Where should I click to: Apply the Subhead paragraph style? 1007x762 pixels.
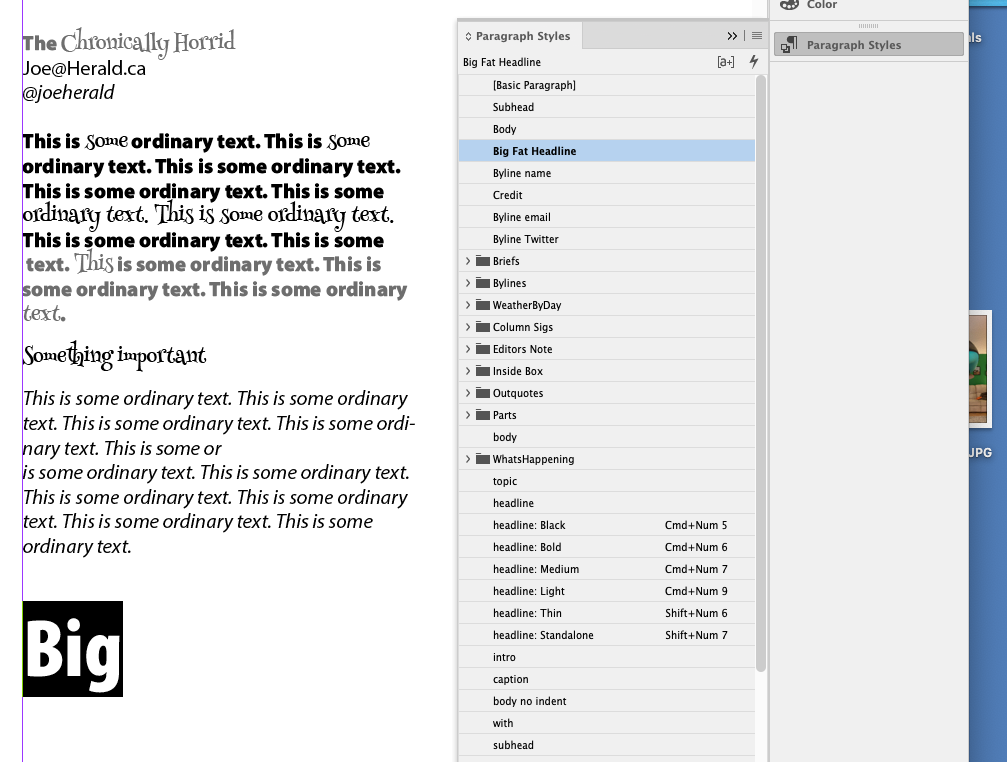tap(607, 107)
